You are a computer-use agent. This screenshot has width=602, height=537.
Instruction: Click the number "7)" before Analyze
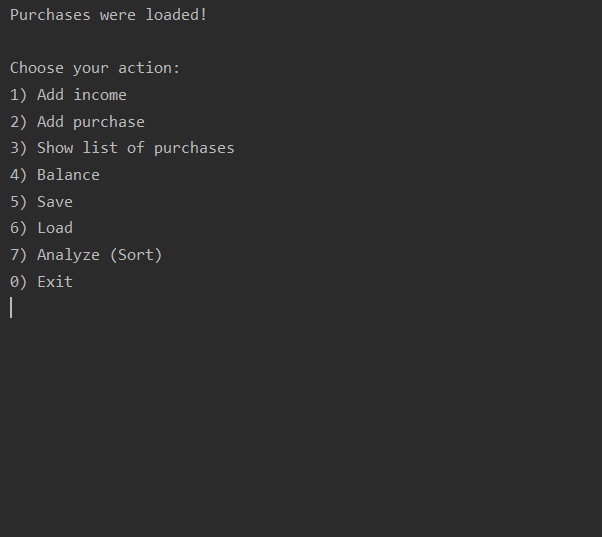pos(18,255)
